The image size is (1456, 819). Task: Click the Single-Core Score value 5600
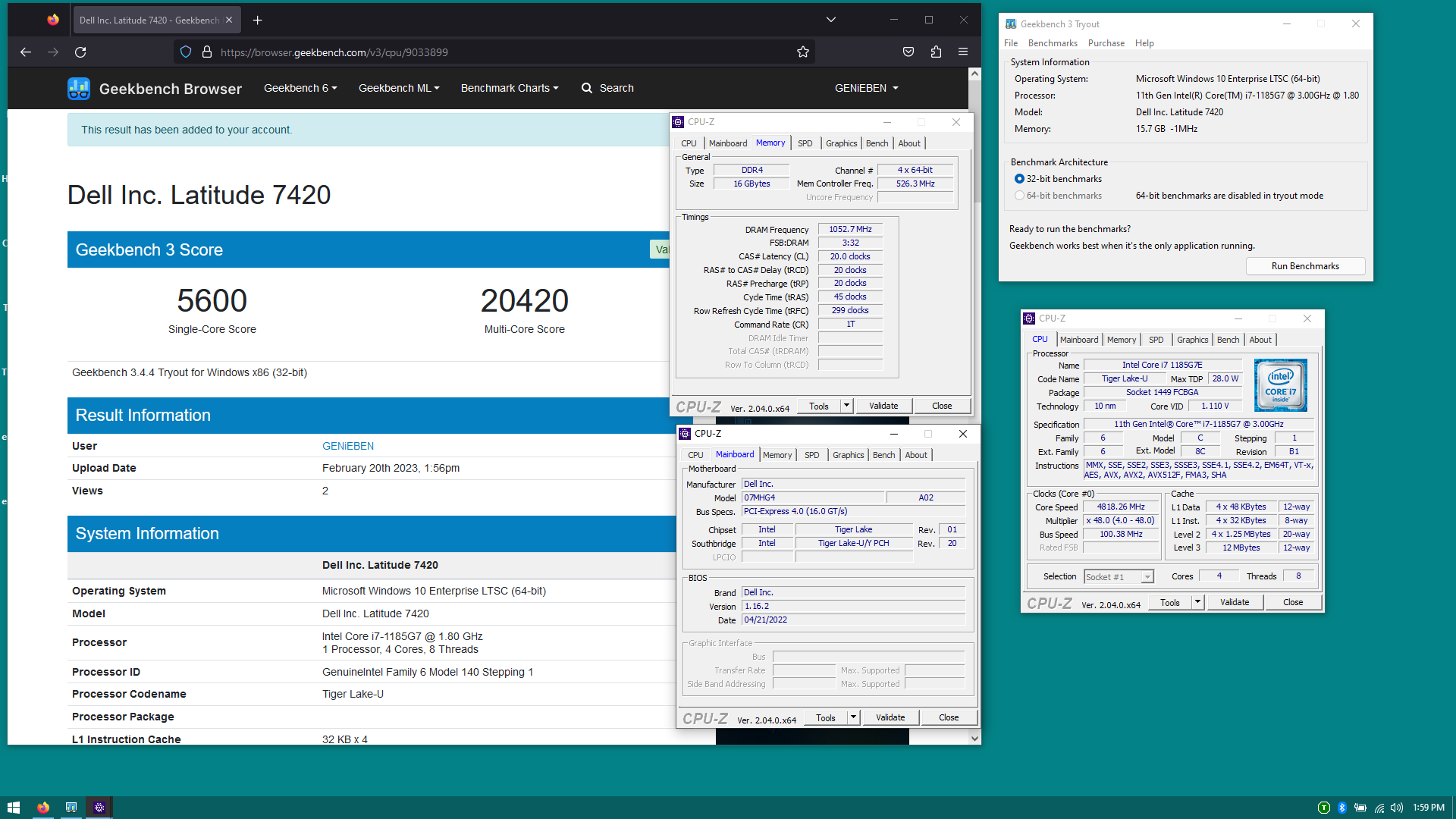[x=212, y=301]
